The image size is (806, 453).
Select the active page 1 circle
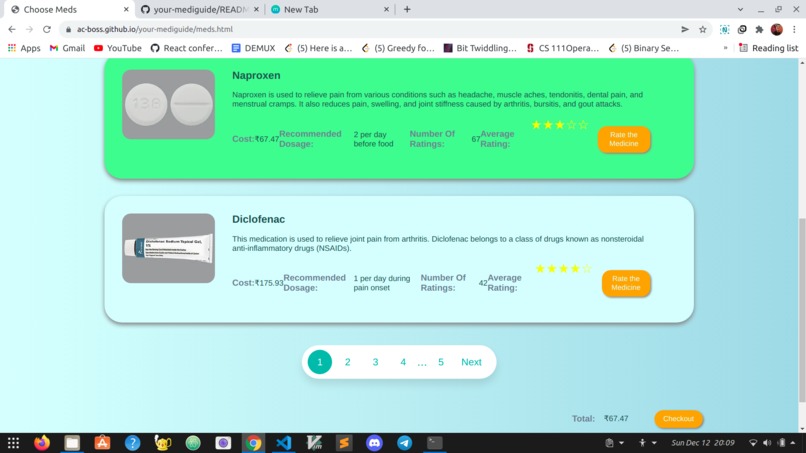pyautogui.click(x=320, y=362)
